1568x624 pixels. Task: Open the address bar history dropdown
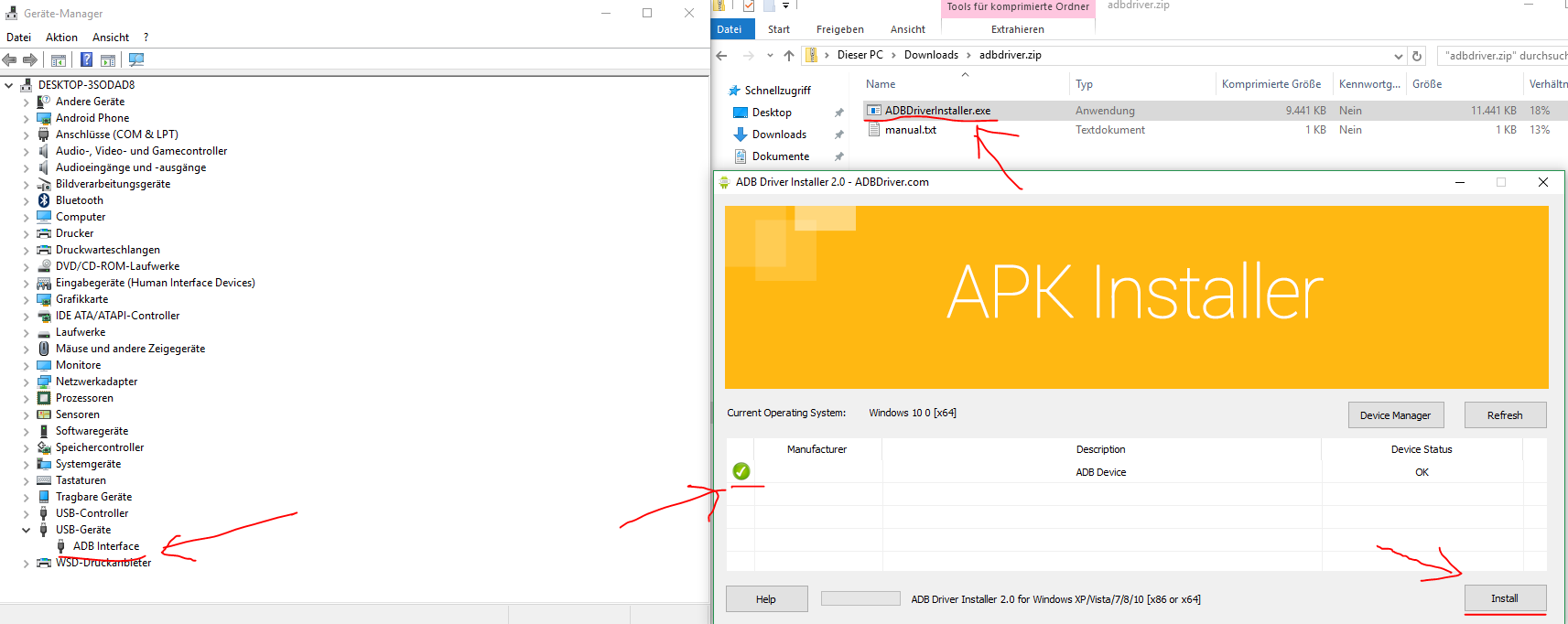point(1398,56)
